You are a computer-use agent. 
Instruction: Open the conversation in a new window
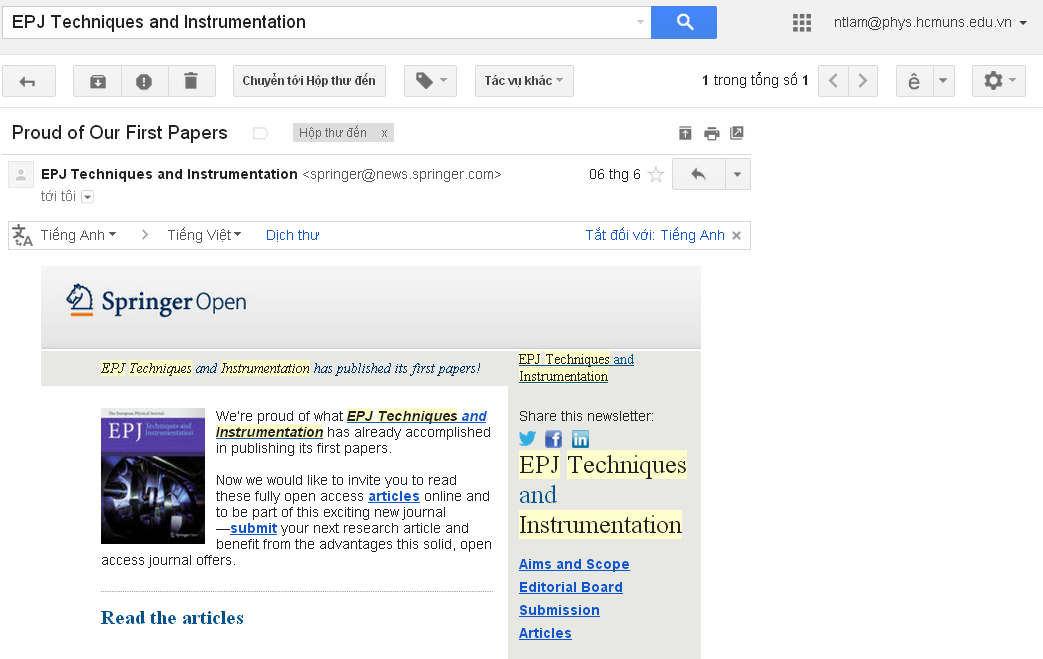coord(737,133)
